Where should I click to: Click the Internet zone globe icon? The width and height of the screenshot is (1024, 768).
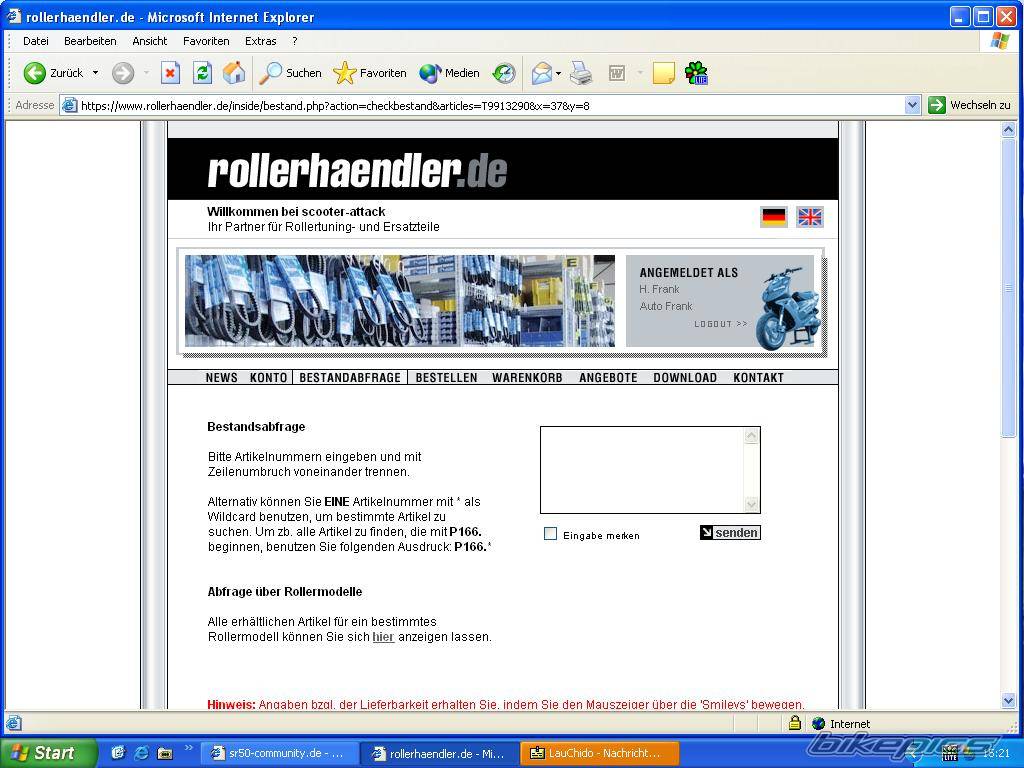tap(818, 724)
